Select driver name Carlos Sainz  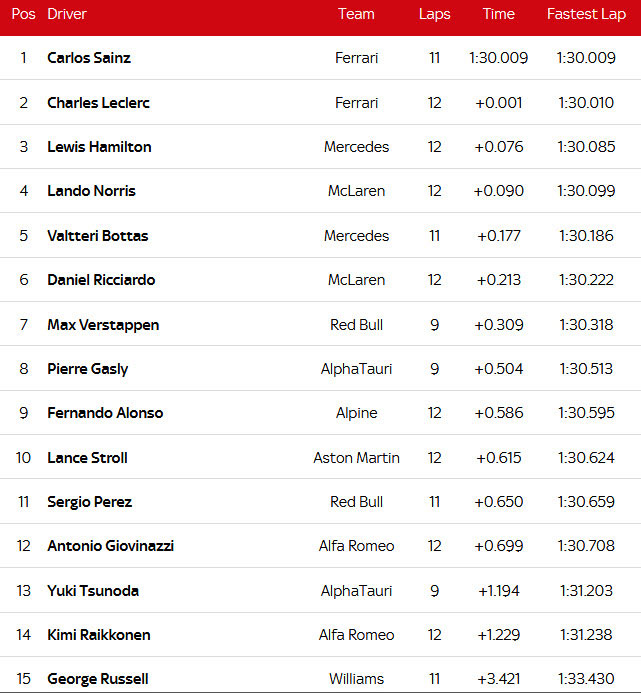pos(89,58)
